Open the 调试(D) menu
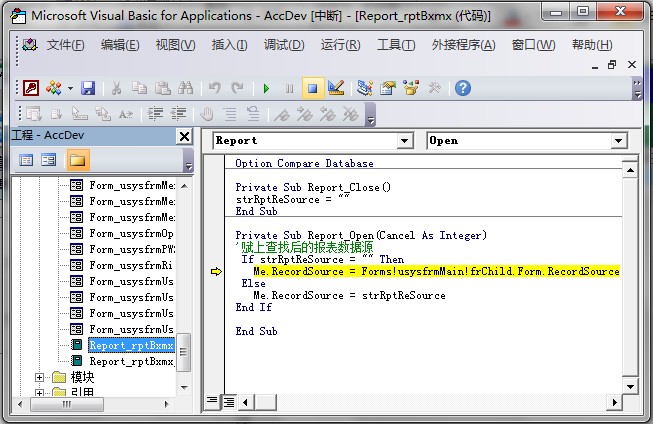Image resolution: width=653 pixels, height=424 pixels. tap(284, 45)
